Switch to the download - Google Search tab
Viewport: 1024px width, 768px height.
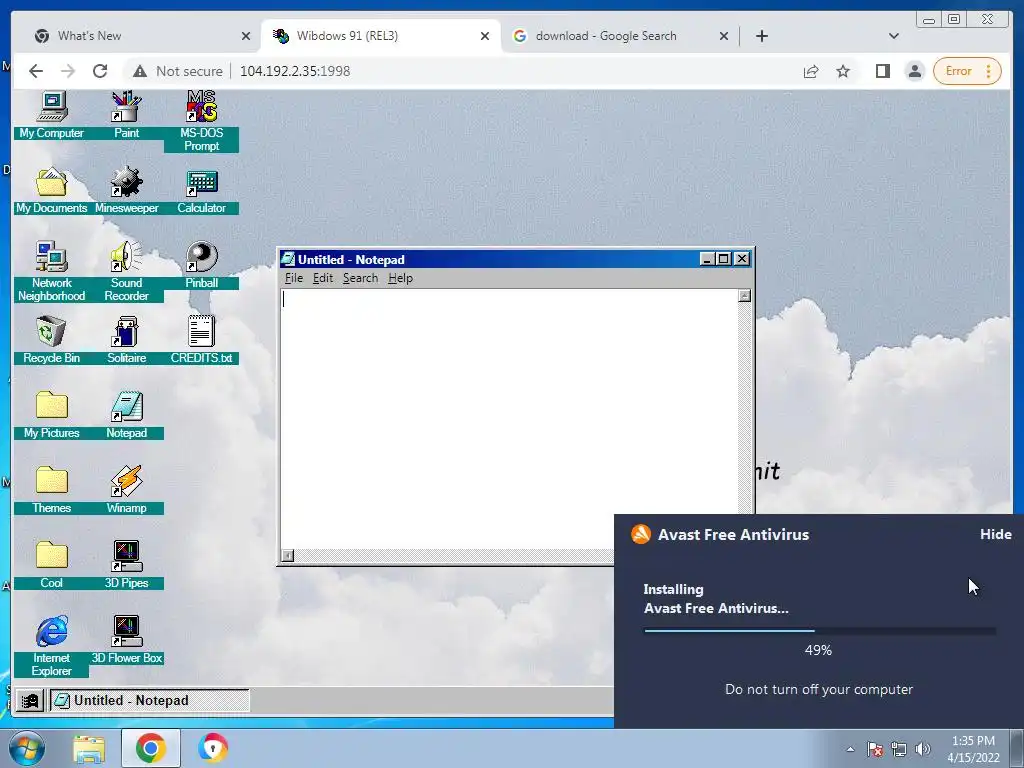620,36
